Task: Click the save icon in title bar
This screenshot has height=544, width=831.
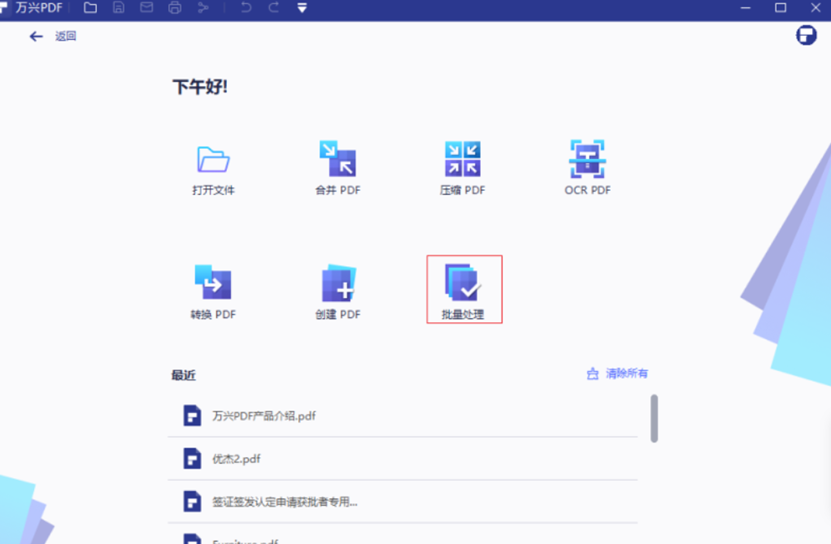Action: click(x=119, y=8)
